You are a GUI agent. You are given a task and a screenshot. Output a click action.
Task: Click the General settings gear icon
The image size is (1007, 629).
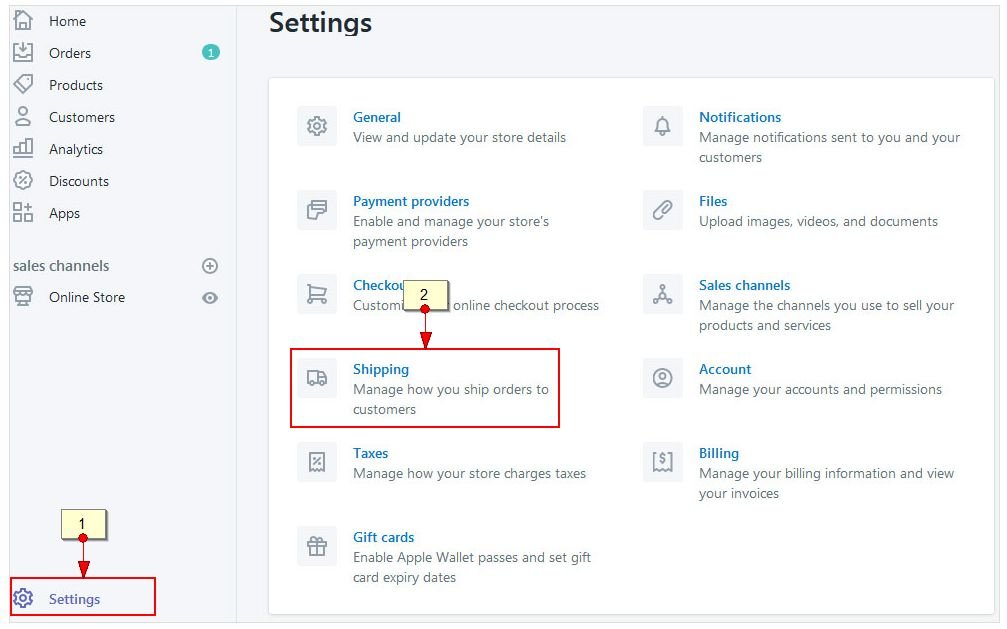click(x=317, y=127)
